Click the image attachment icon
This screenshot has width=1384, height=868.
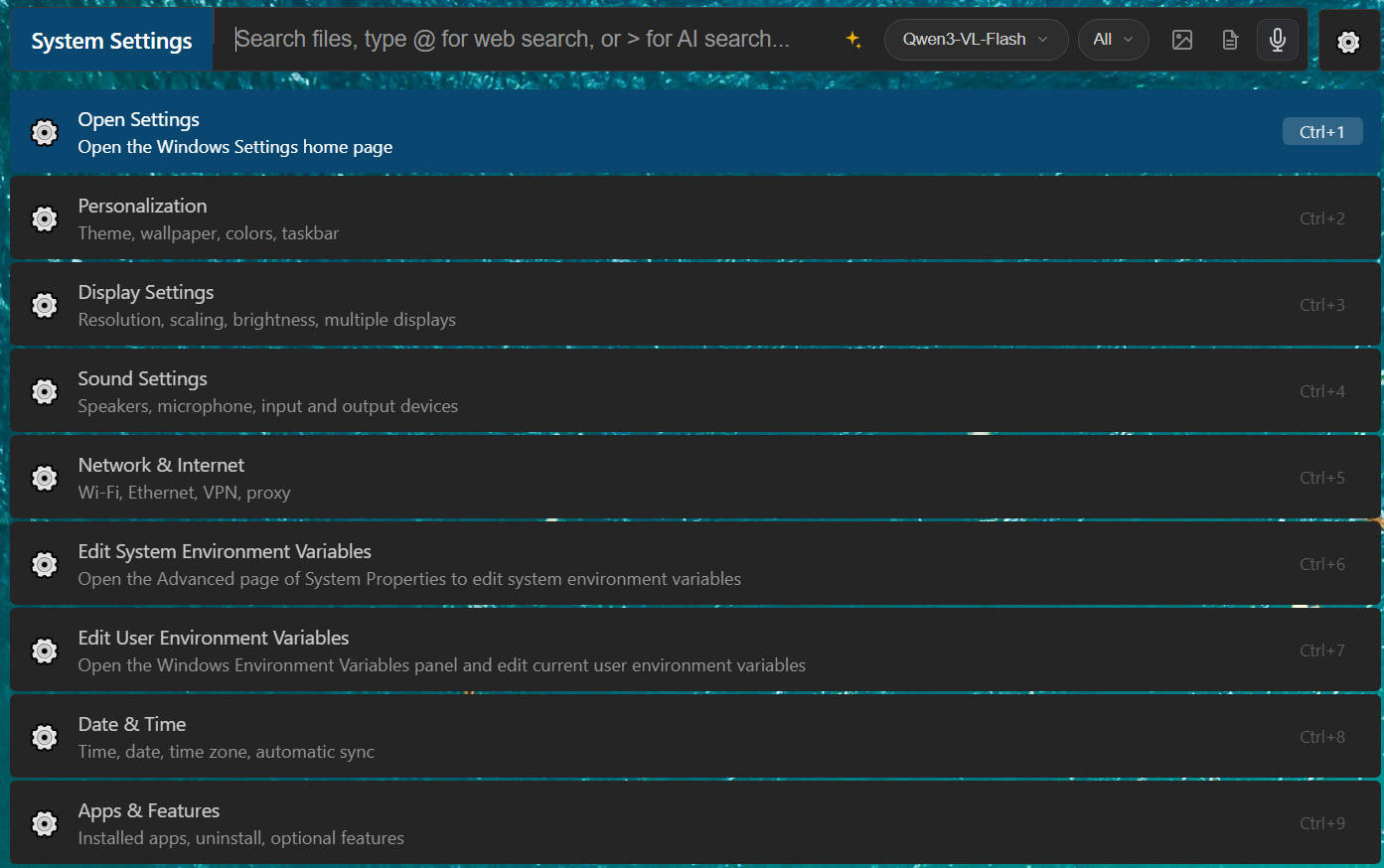[x=1182, y=40]
